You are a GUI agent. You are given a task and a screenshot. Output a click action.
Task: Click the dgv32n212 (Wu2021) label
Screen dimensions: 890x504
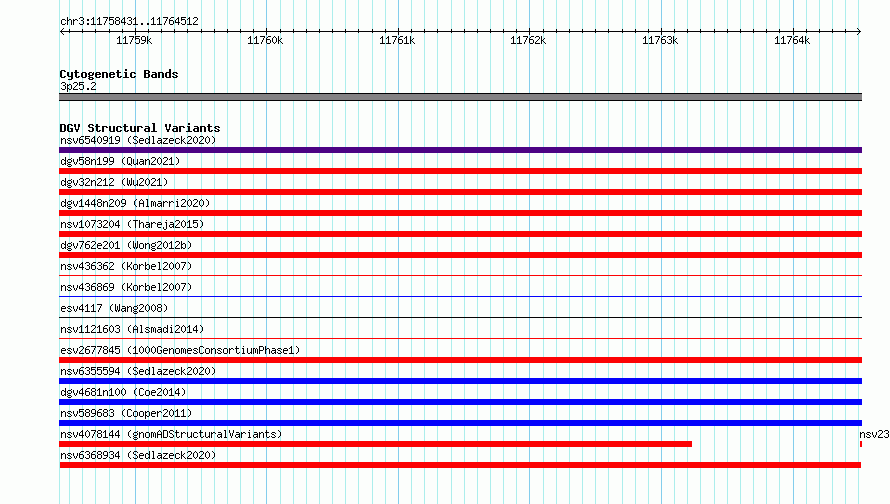point(114,182)
